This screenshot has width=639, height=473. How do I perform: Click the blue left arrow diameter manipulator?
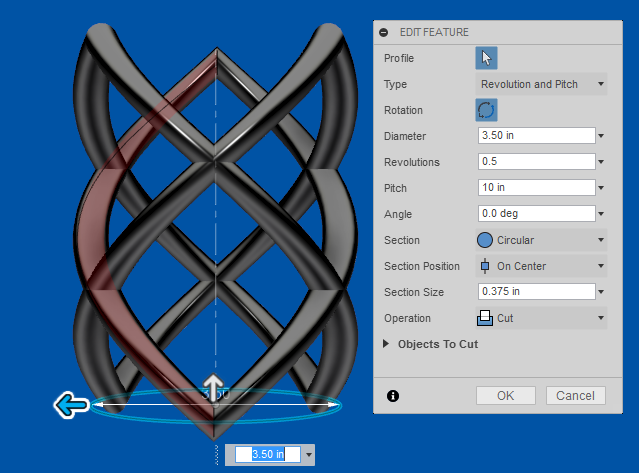click(71, 405)
